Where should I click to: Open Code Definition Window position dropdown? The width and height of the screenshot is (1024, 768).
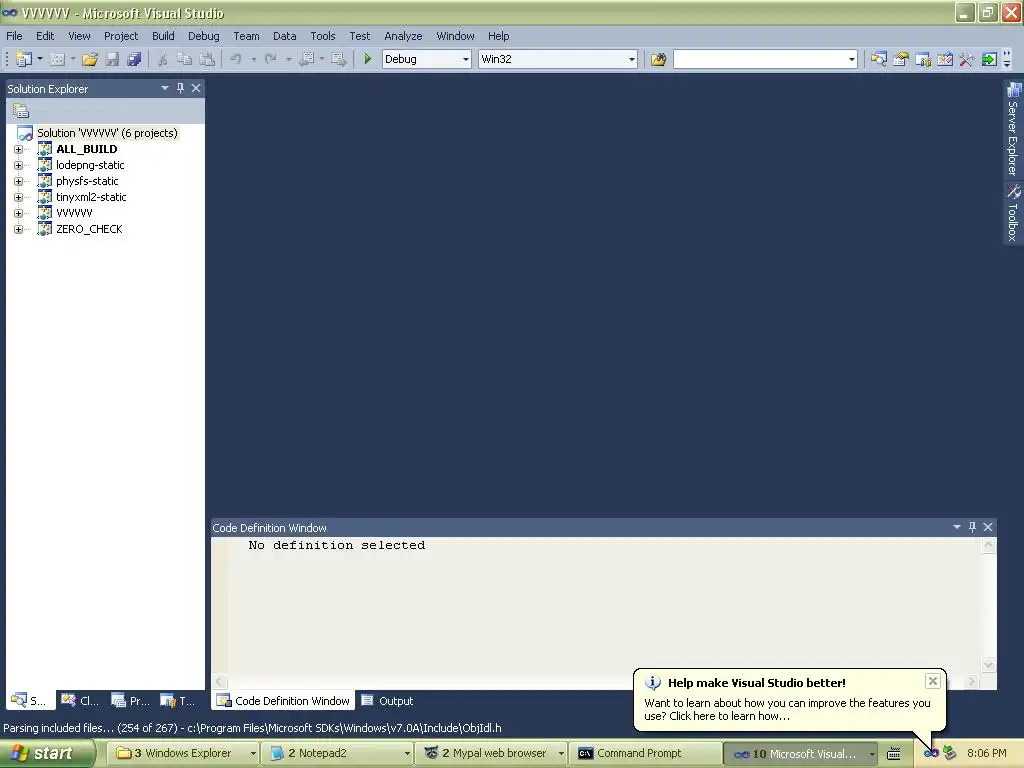tap(957, 527)
